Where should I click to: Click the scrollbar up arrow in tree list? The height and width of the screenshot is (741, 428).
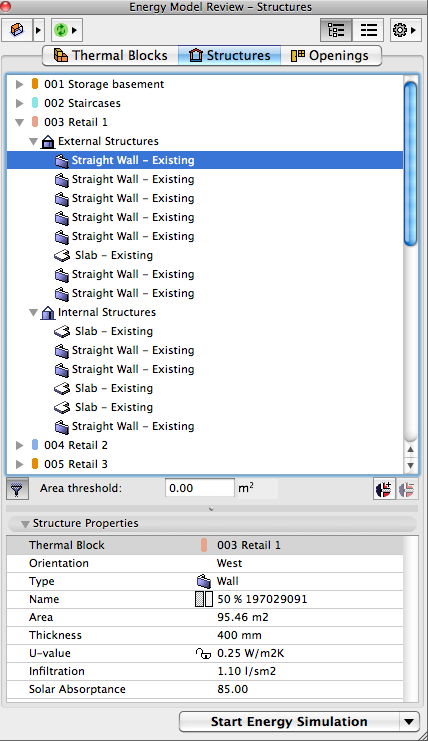pyautogui.click(x=411, y=449)
